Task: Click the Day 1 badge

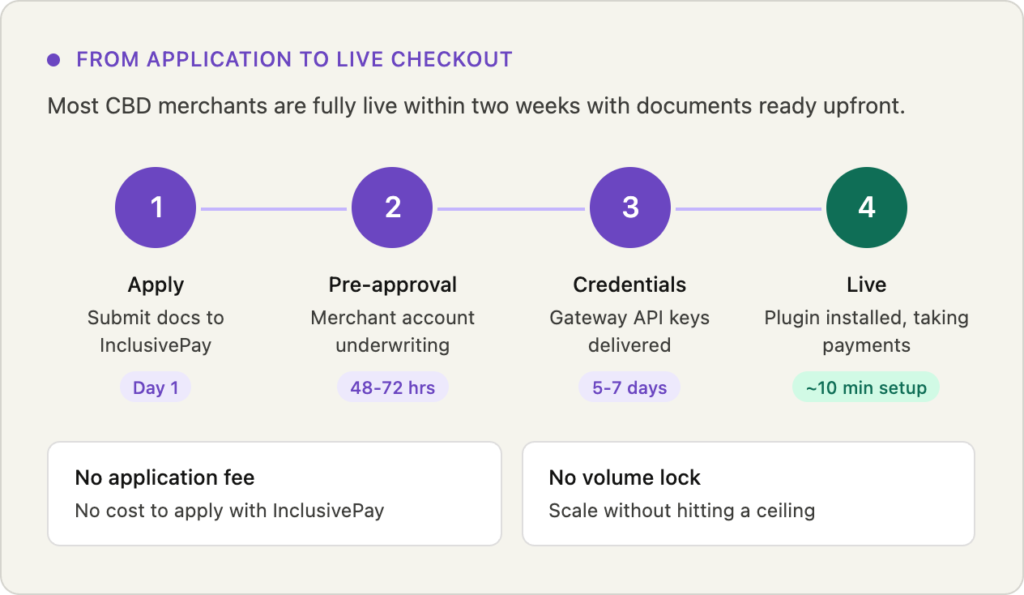Action: [155, 387]
